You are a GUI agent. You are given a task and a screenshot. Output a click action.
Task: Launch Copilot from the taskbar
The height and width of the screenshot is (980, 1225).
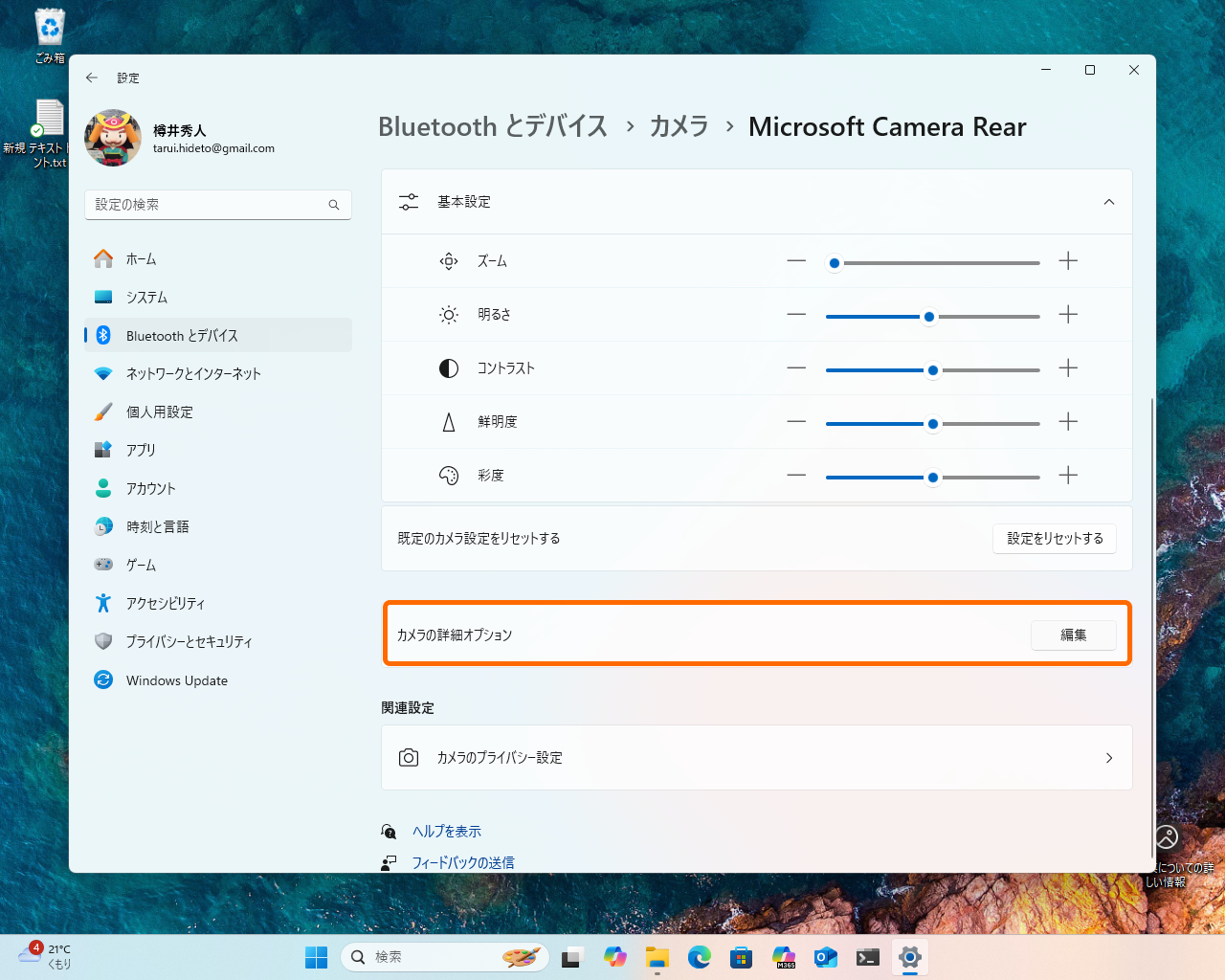pyautogui.click(x=614, y=957)
